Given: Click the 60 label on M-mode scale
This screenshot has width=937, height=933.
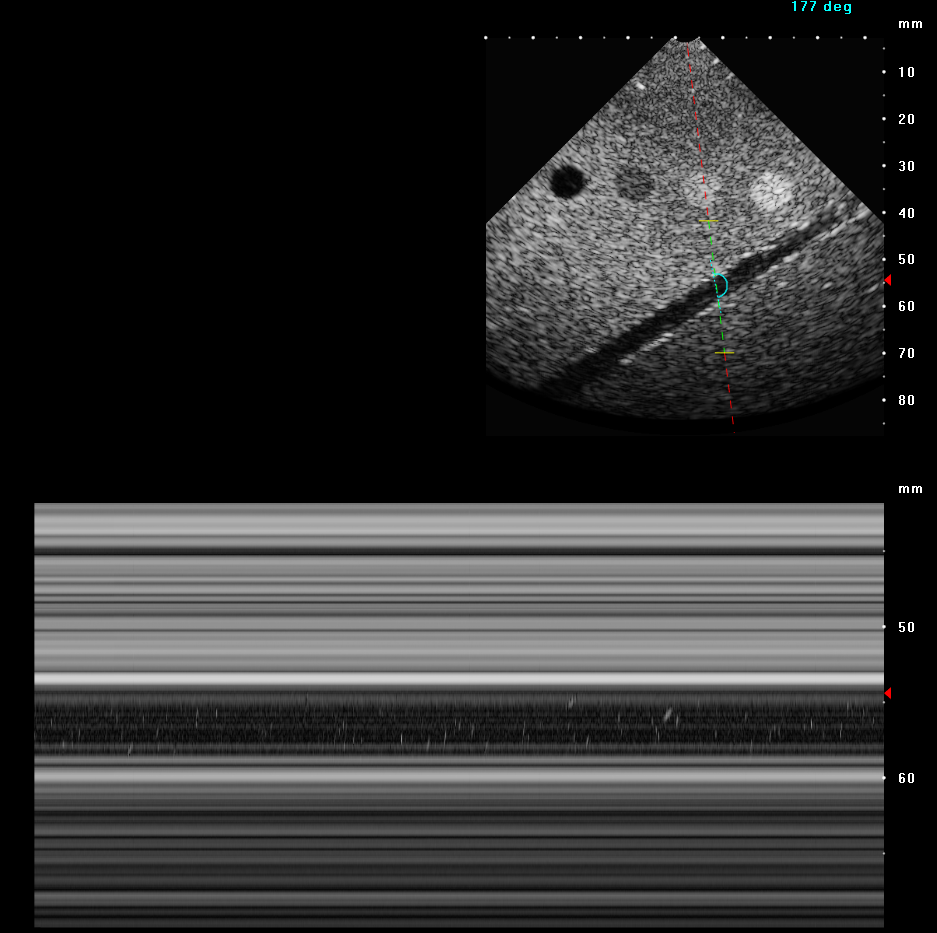Looking at the screenshot, I should tap(906, 778).
